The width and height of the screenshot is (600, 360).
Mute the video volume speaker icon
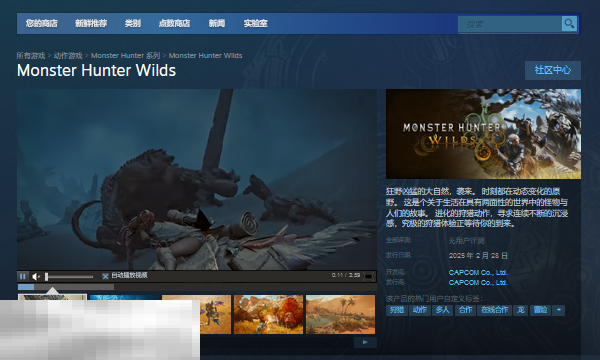coord(36,276)
